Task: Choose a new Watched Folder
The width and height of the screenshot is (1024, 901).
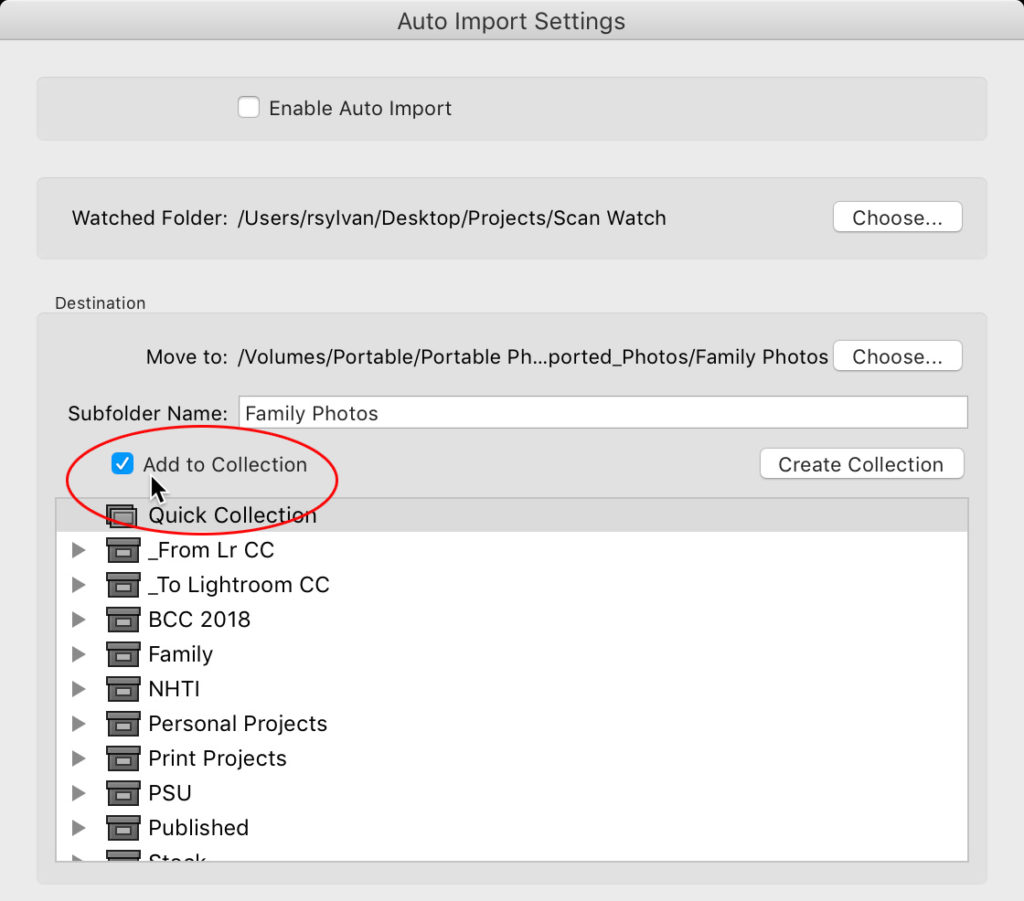Action: point(897,217)
